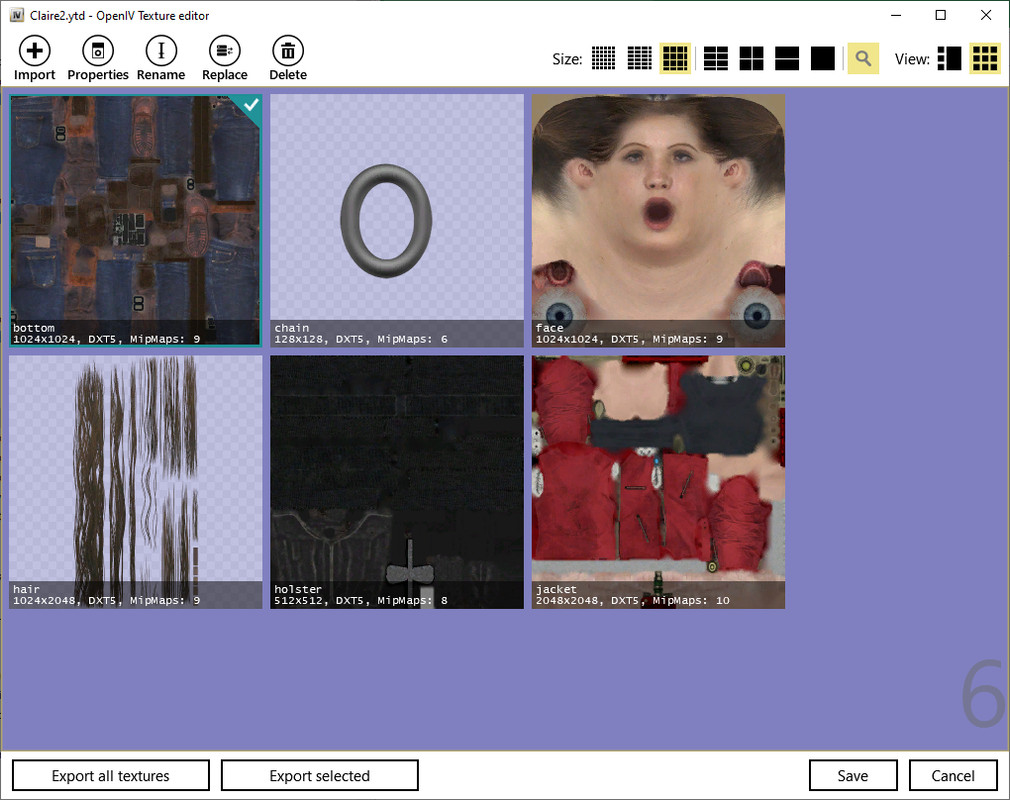Select the bottom jeans texture thumbnail
Image resolution: width=1010 pixels, height=800 pixels.
click(x=136, y=220)
